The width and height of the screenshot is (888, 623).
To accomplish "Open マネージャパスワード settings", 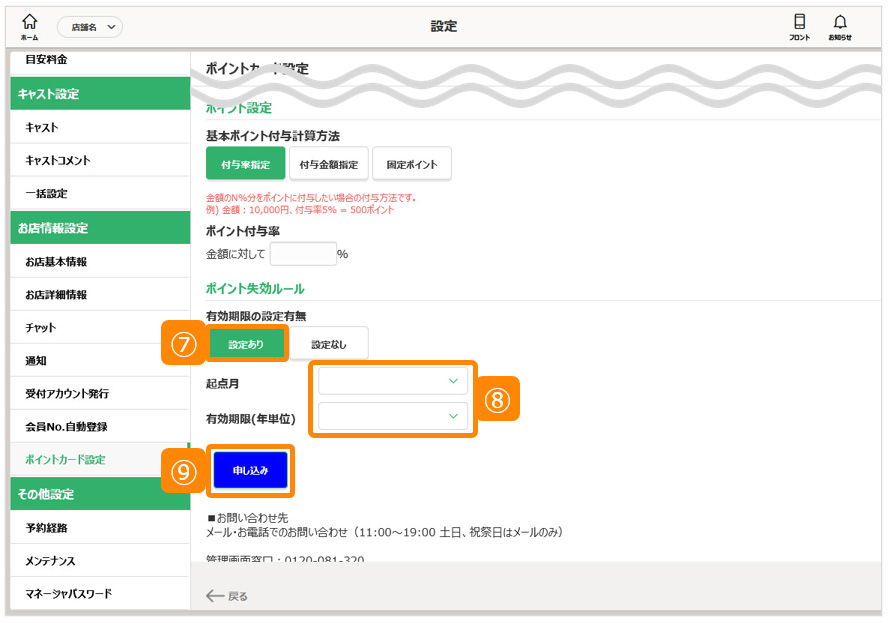I will tap(68, 593).
